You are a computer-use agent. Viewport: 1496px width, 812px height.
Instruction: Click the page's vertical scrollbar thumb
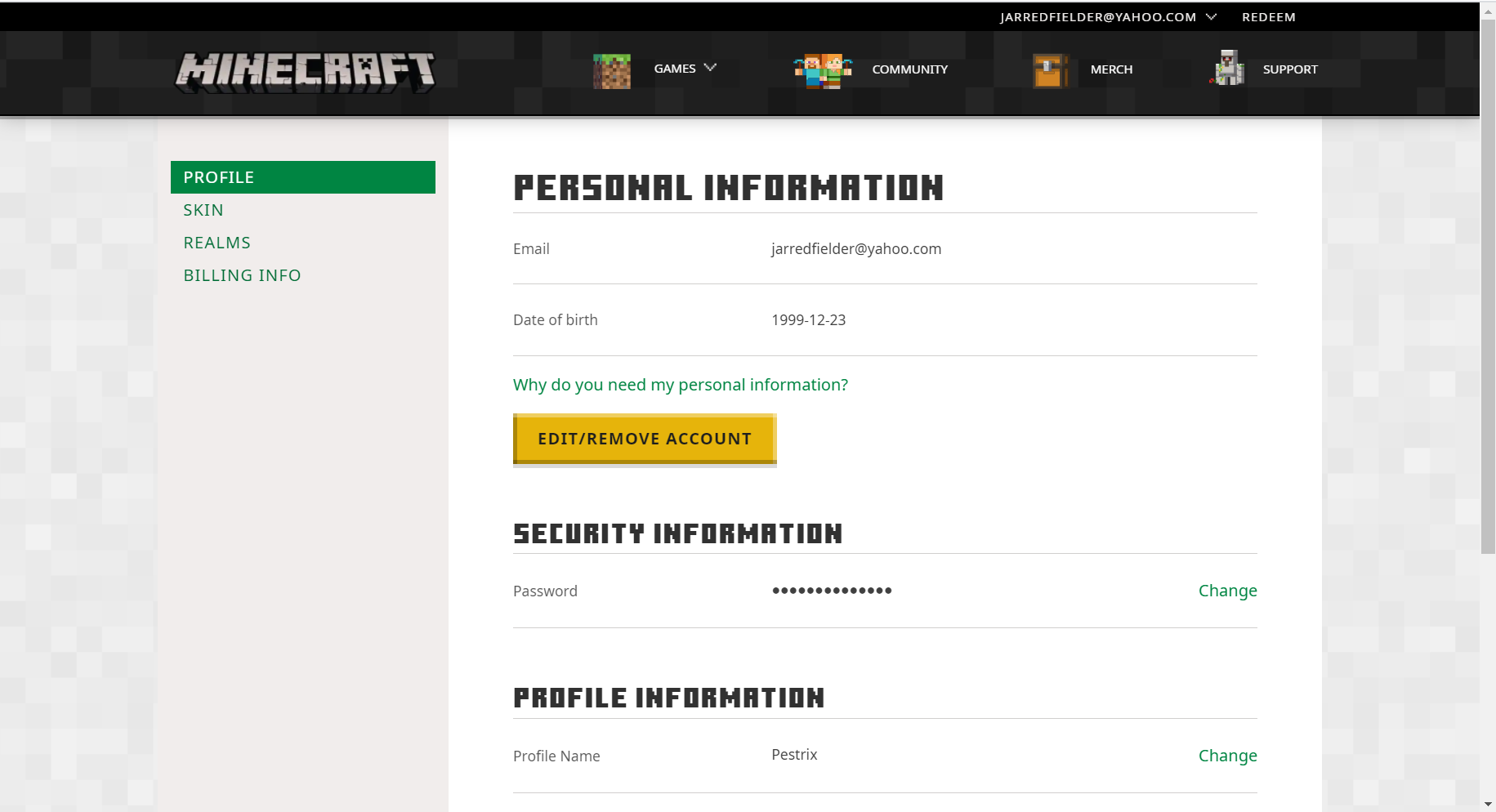click(1488, 286)
